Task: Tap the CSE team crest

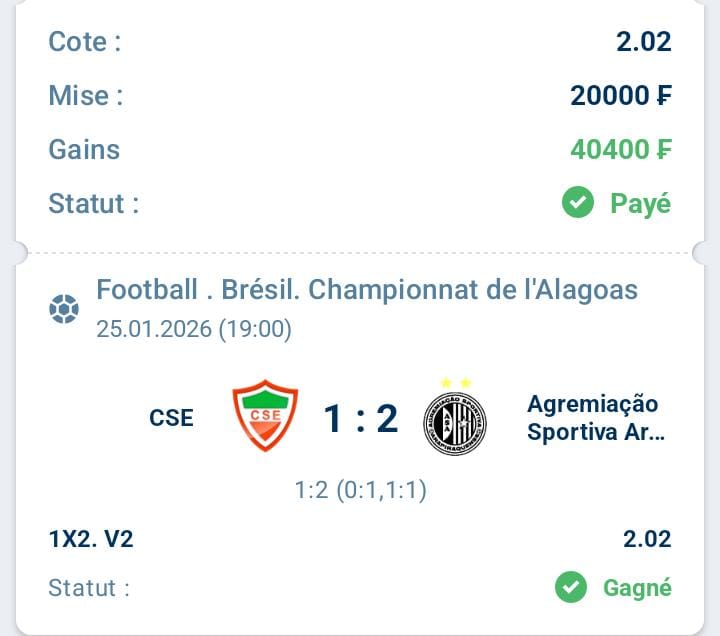Action: (266, 416)
